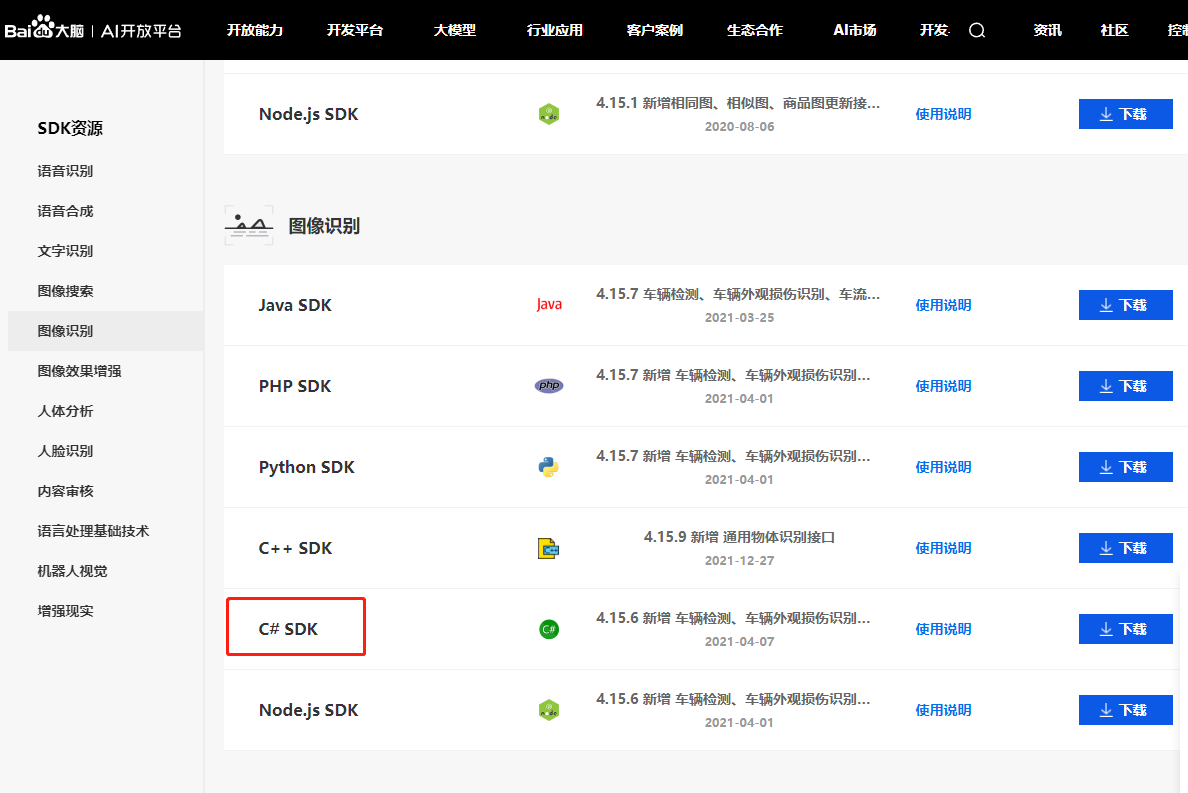Open the 大模型 navigation menu

pyautogui.click(x=455, y=30)
